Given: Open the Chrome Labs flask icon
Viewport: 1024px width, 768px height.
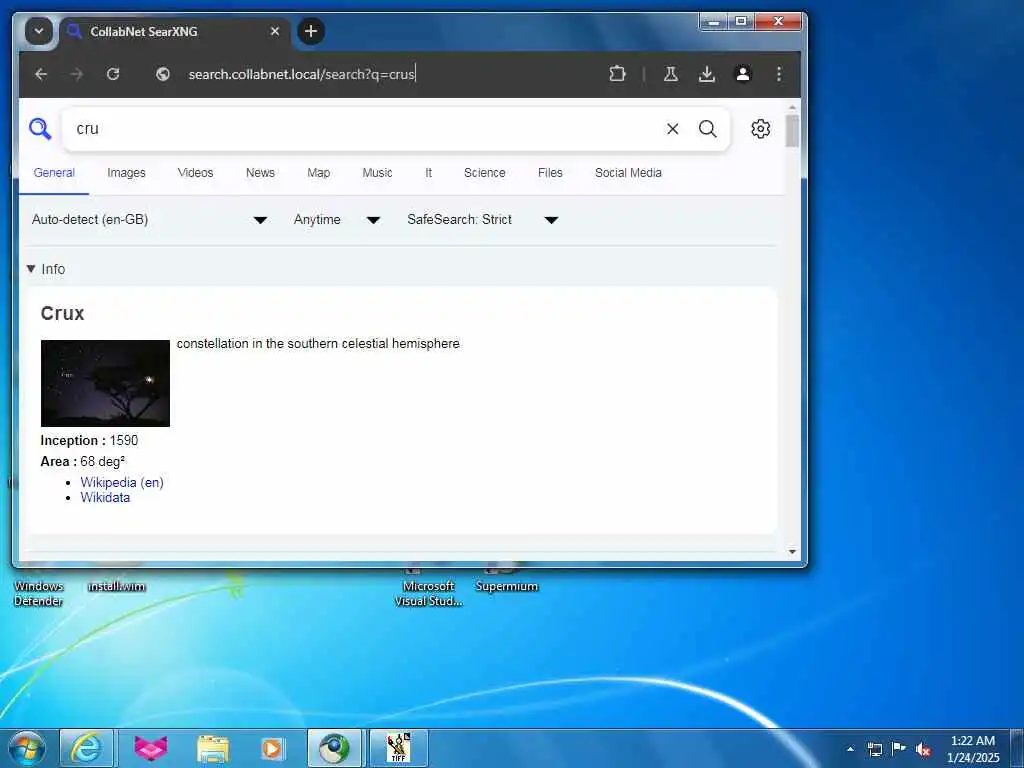Looking at the screenshot, I should pos(671,74).
